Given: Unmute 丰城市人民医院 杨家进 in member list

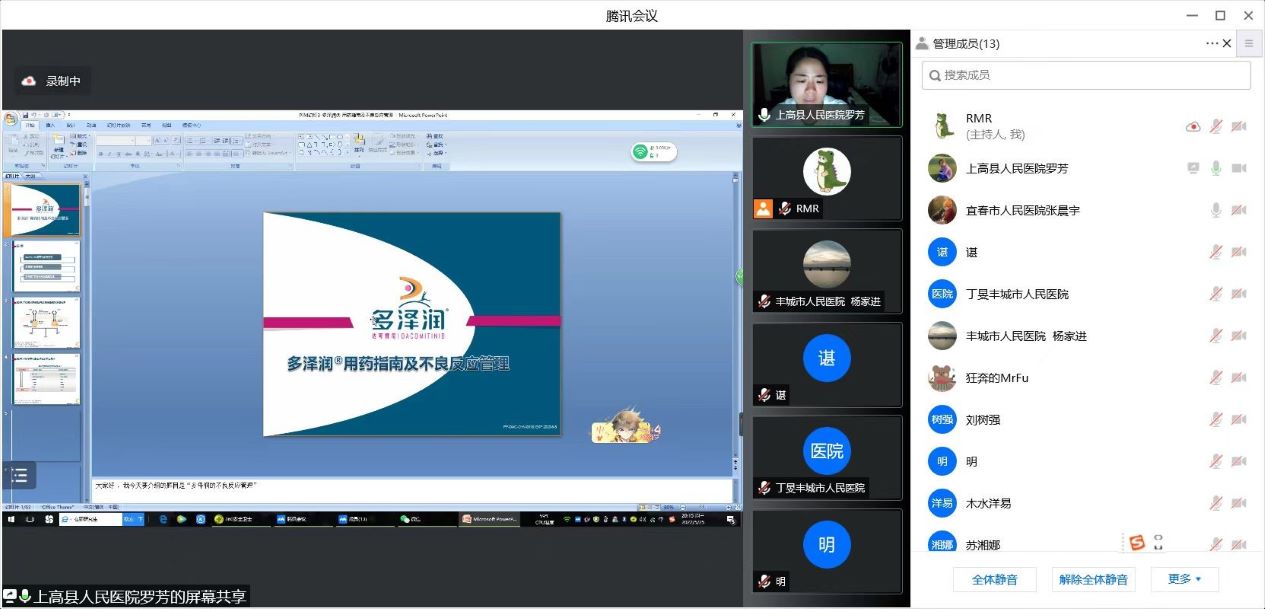Looking at the screenshot, I should 1216,336.
